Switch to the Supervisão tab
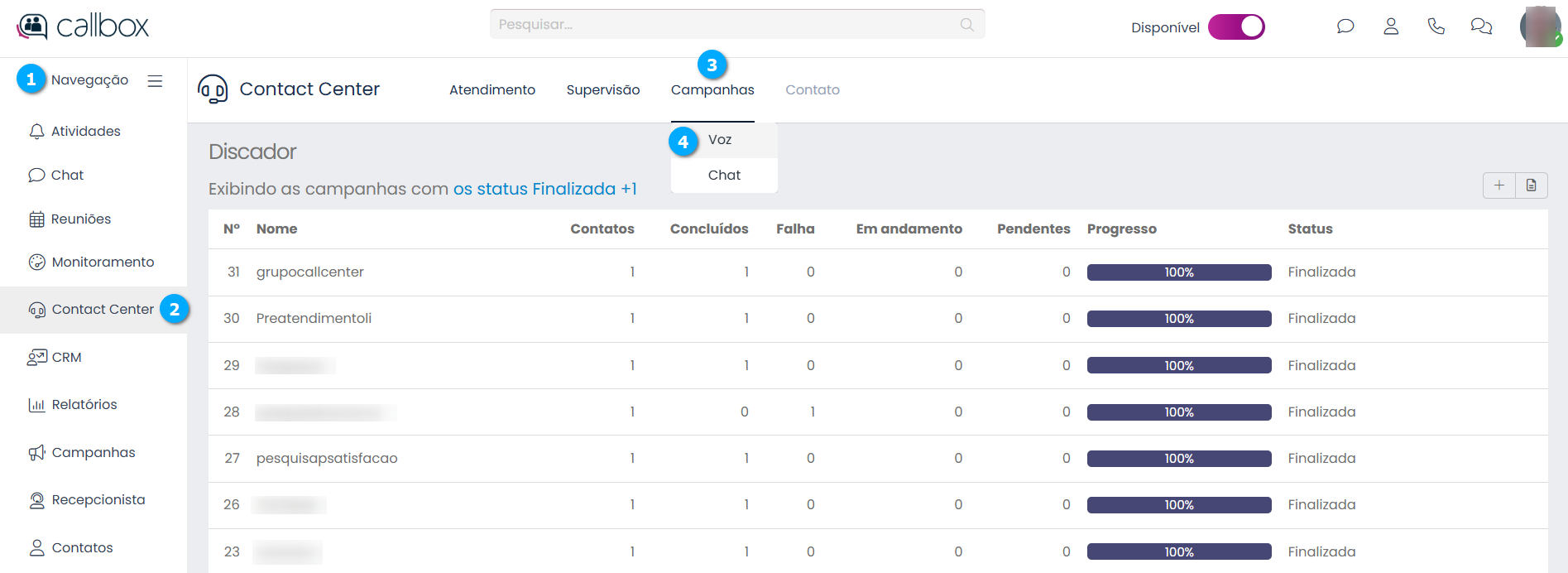Image resolution: width=1568 pixels, height=573 pixels. (x=603, y=89)
